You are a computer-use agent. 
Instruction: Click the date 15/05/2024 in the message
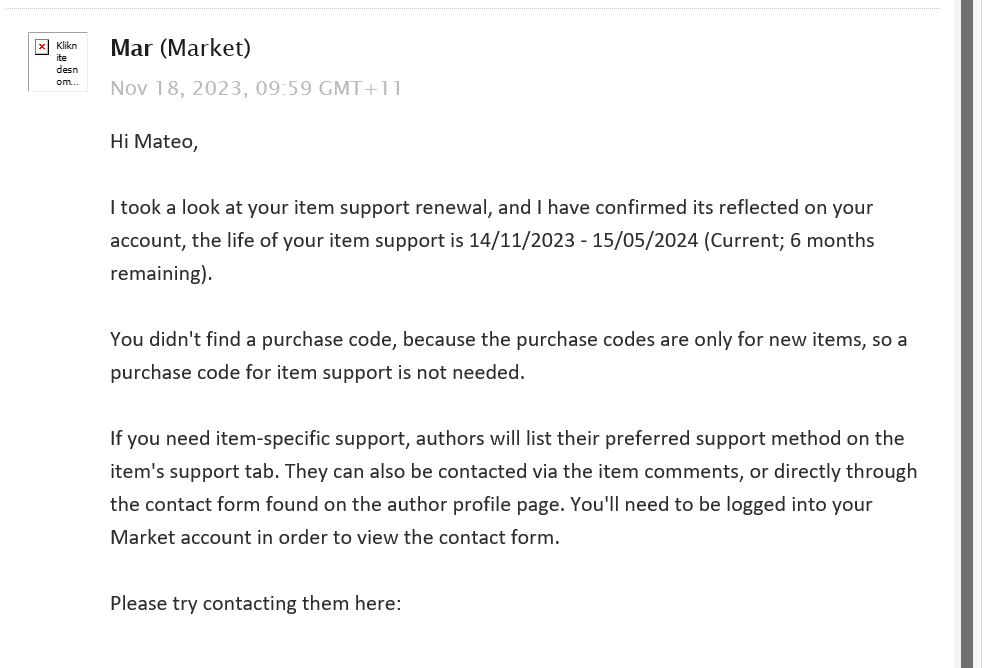click(x=645, y=240)
